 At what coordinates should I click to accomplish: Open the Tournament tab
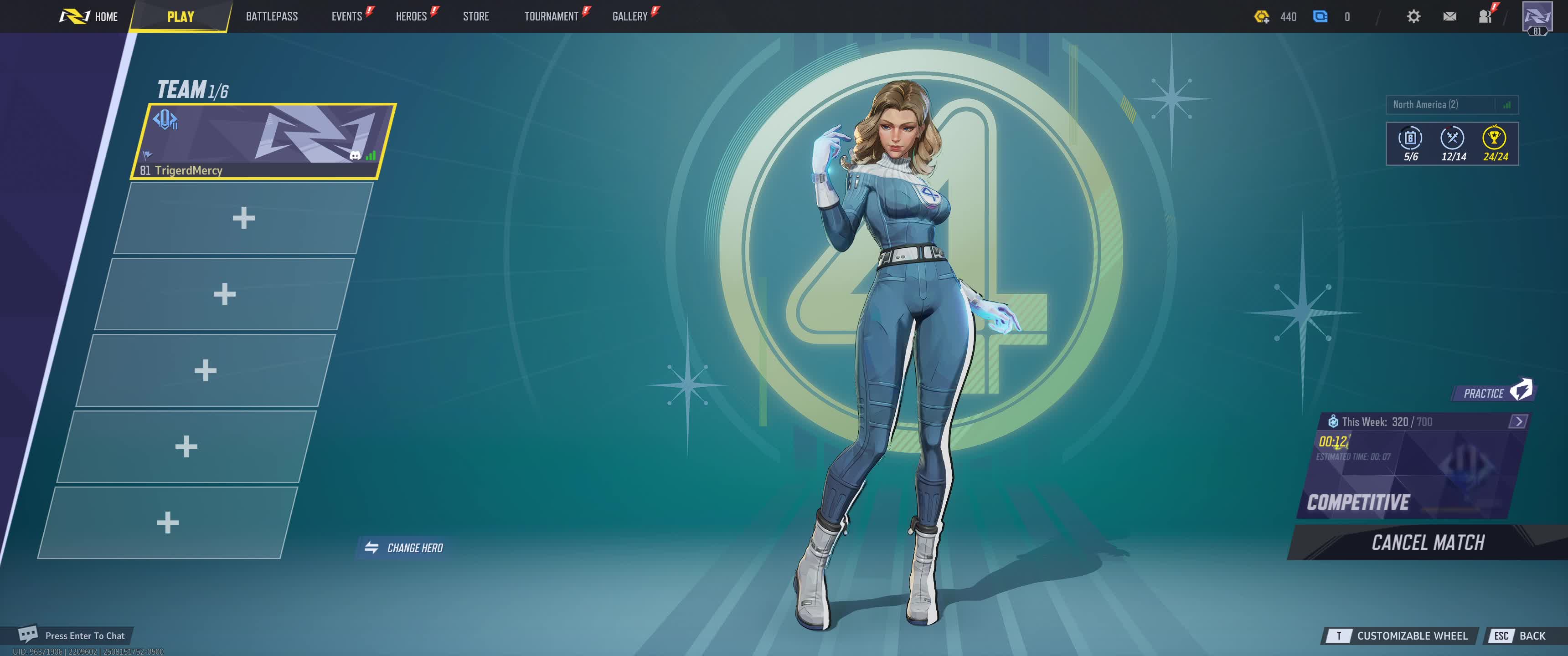click(552, 16)
